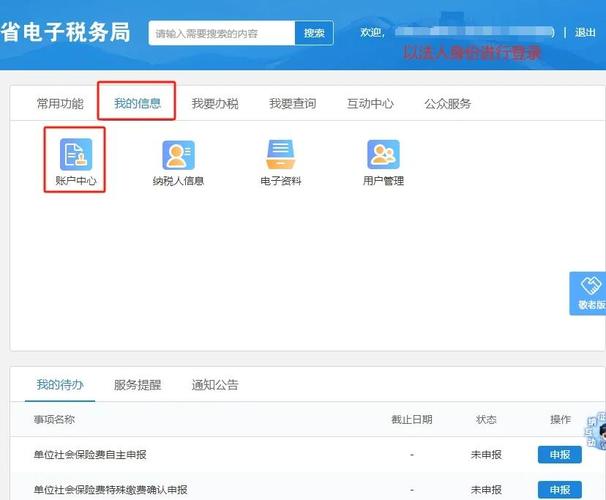This screenshot has width=606, height=500.
Task: Open the 公众服务 tab
Action: coord(448,104)
